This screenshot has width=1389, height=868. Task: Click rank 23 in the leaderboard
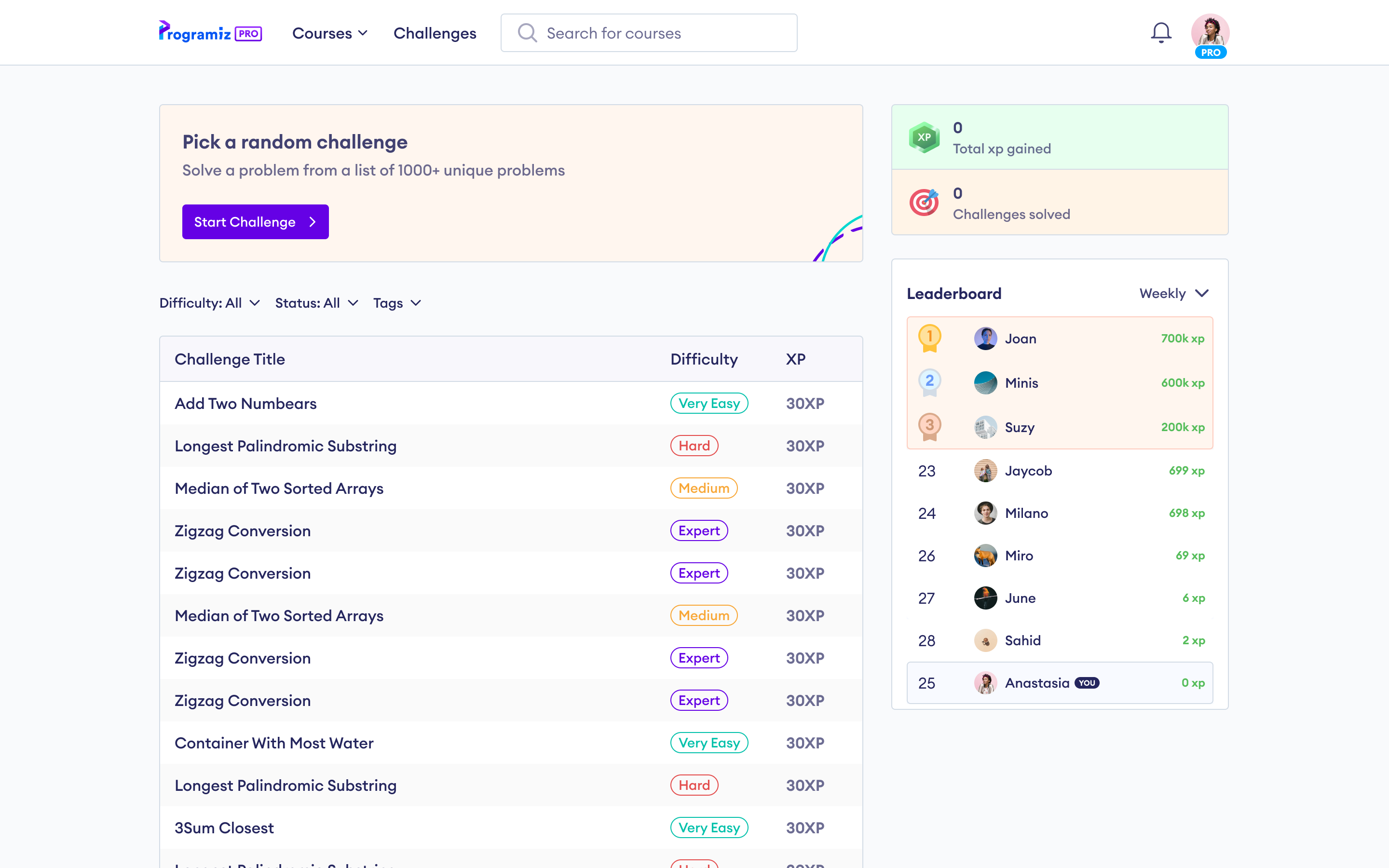[926, 471]
